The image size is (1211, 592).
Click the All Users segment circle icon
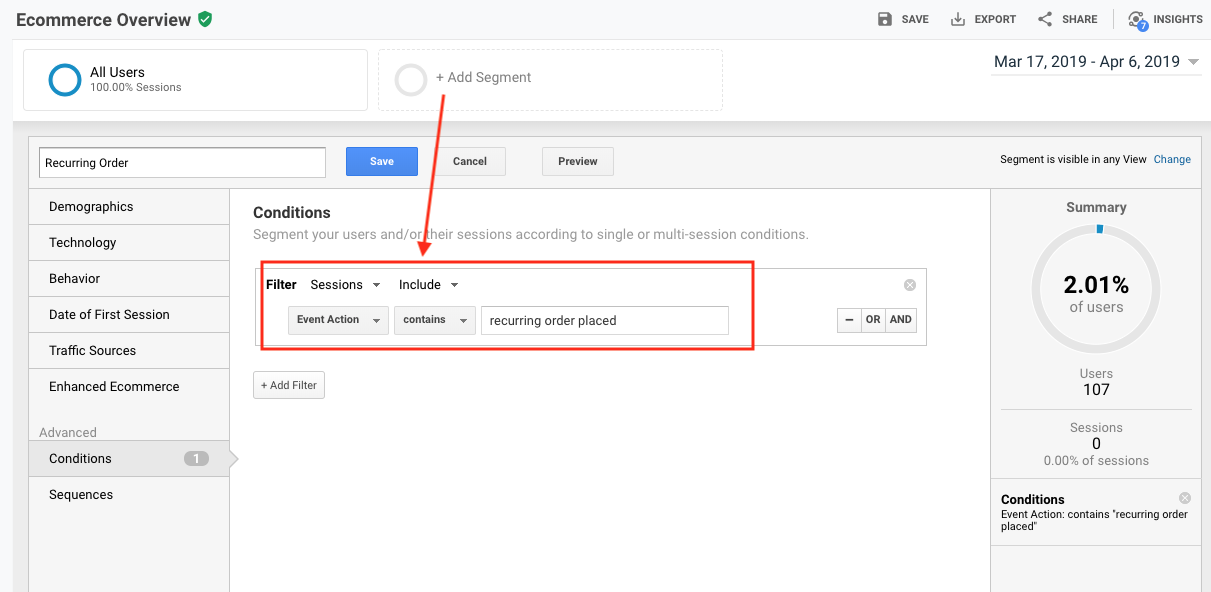tap(65, 80)
